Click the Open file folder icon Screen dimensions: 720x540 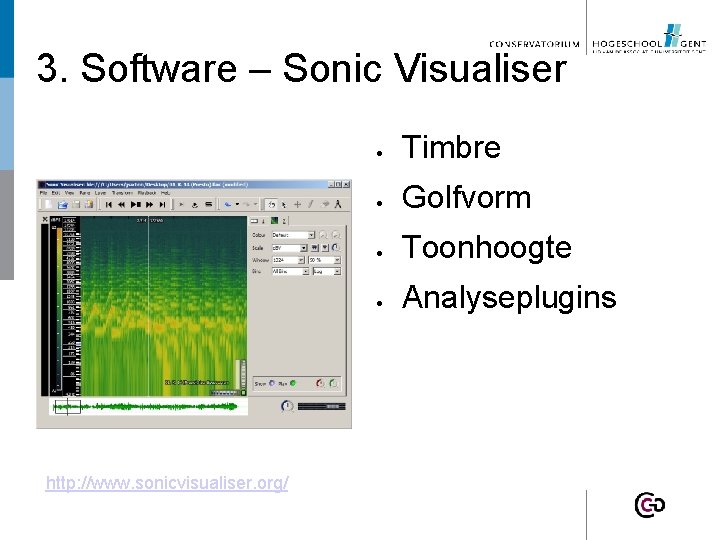pyautogui.click(x=63, y=205)
